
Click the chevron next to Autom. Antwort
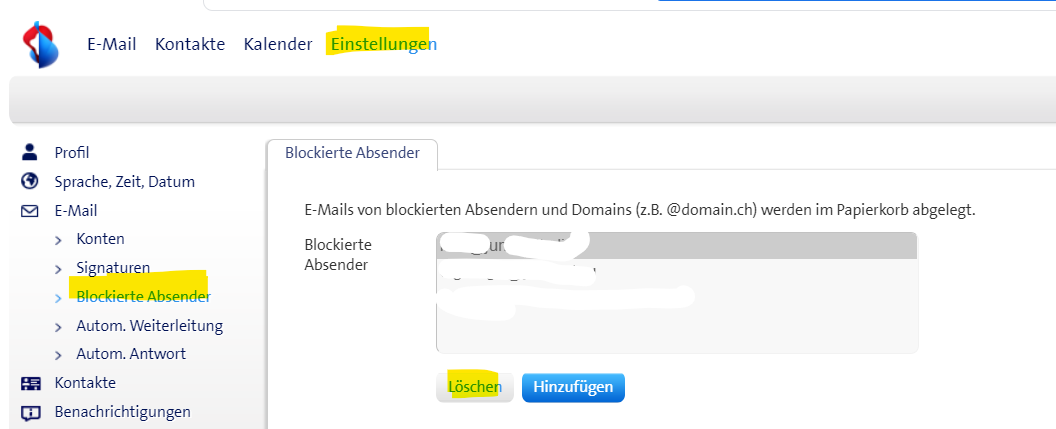point(58,355)
